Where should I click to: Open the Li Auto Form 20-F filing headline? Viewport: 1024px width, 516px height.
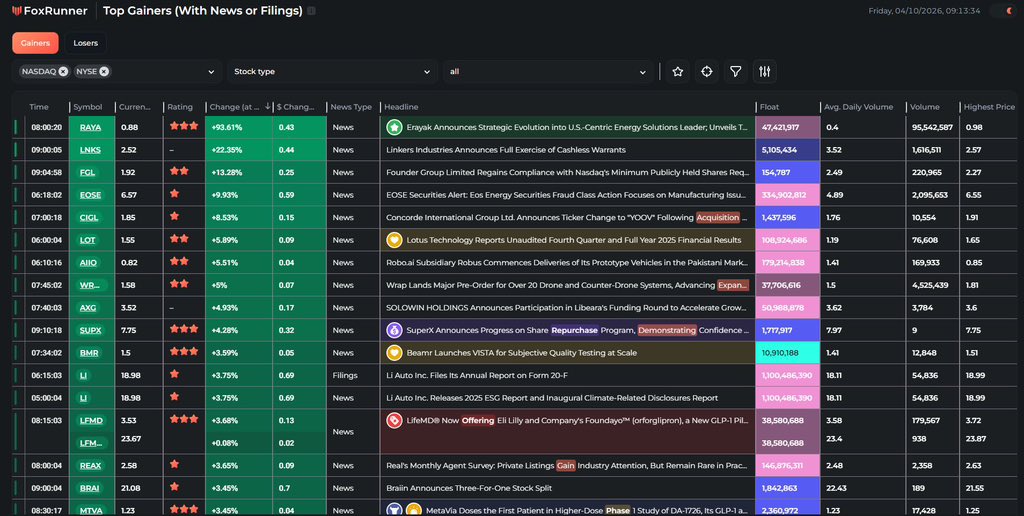477,376
